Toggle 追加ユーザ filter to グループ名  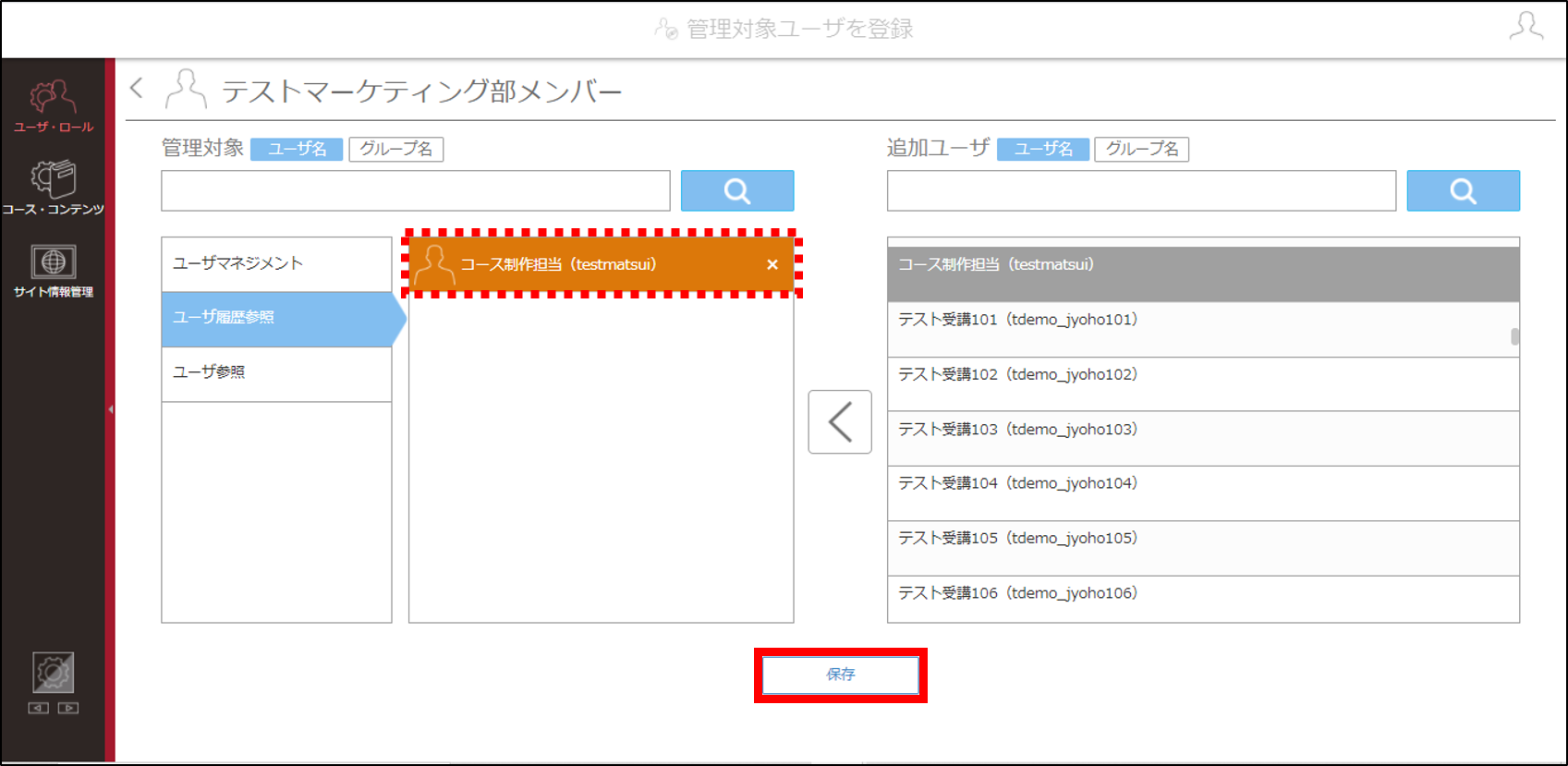1142,149
